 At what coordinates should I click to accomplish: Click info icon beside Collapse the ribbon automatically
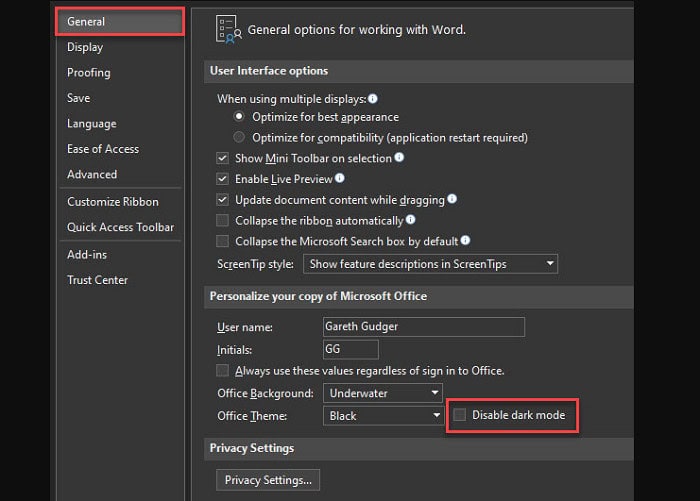(x=410, y=220)
